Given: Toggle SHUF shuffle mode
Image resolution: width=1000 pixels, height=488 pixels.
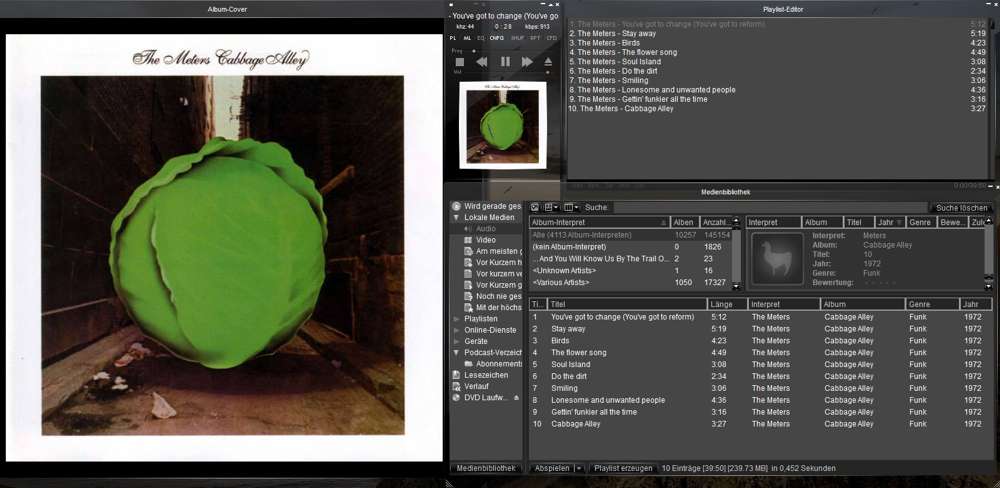Looking at the screenshot, I should 517,38.
